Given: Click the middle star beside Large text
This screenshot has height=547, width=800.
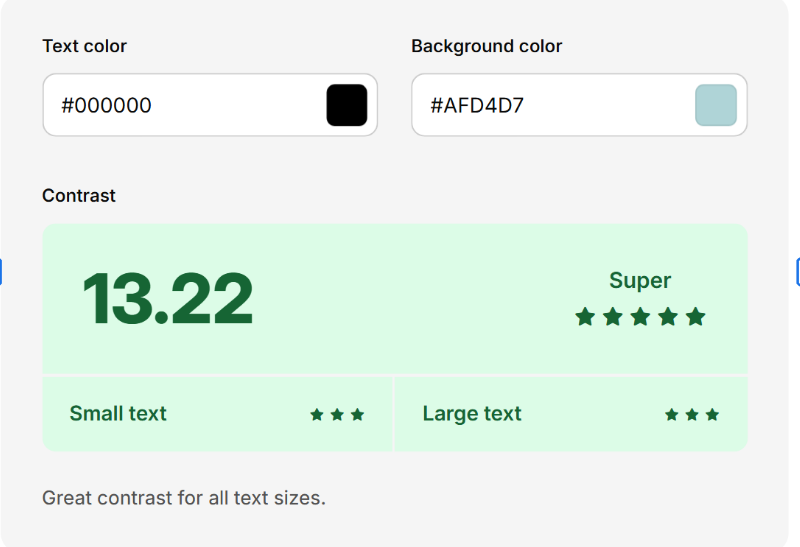Looking at the screenshot, I should coord(692,414).
